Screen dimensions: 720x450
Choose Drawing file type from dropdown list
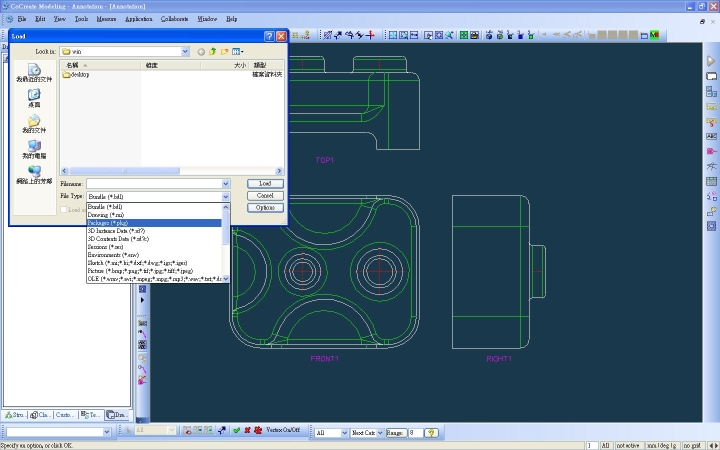tap(154, 215)
